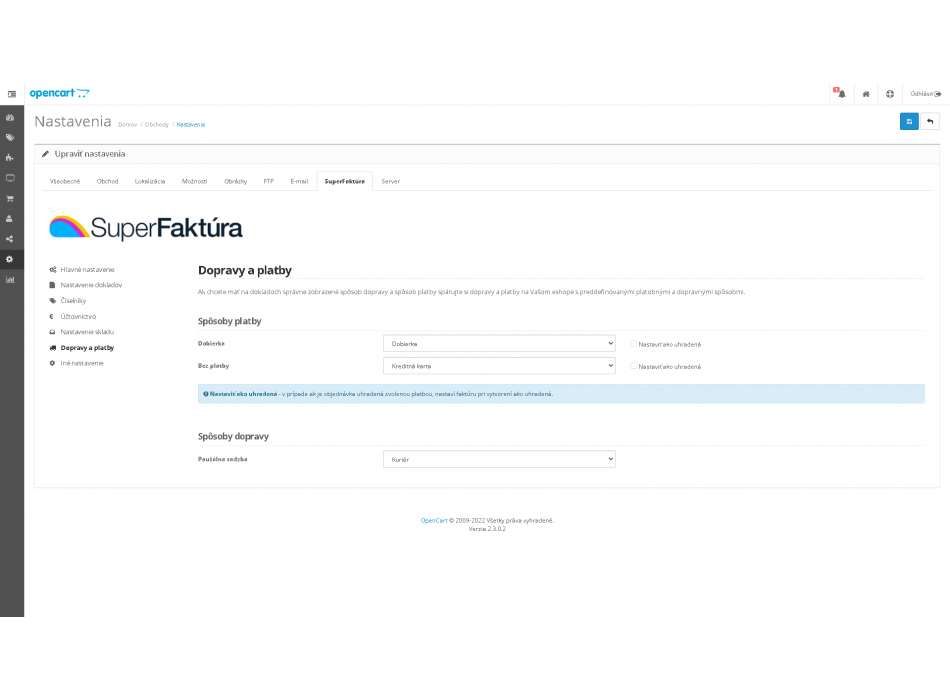Viewport: 950px width, 700px height.
Task: Open the Dobierka payment method dropdown
Action: [499, 344]
